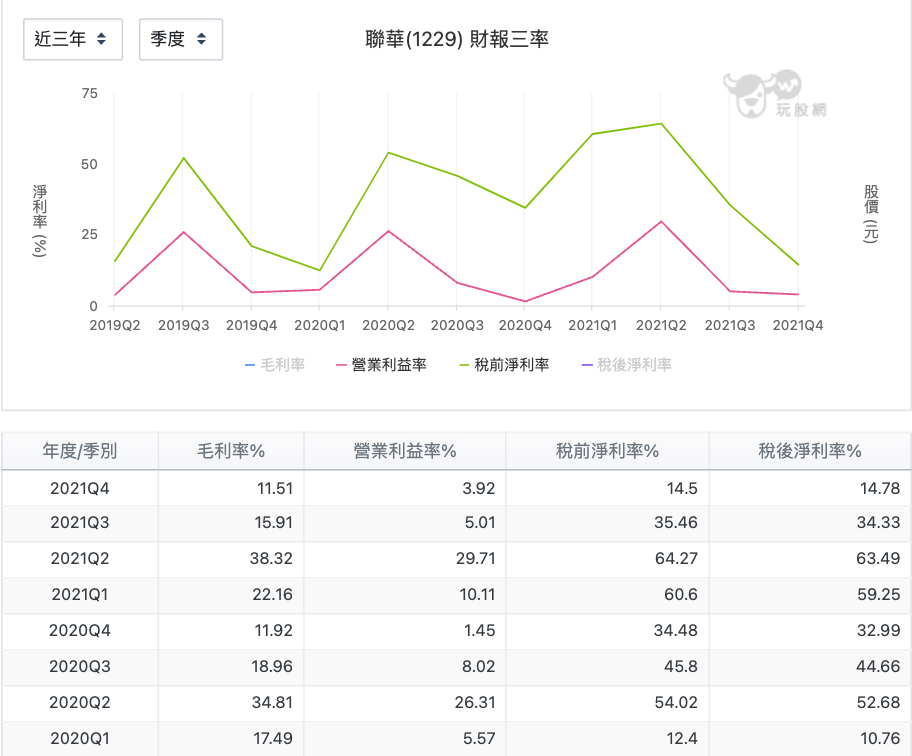Click the 2021Q3 label on the x-axis
The image size is (912, 756).
pos(729,325)
